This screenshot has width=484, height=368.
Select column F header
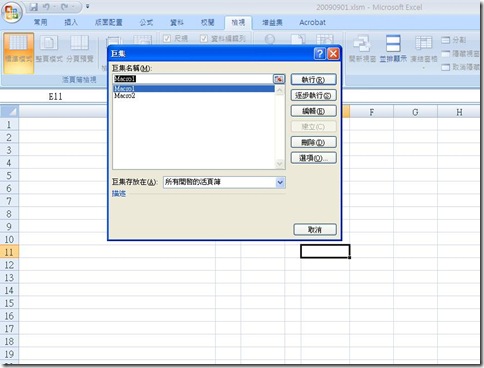[371, 112]
